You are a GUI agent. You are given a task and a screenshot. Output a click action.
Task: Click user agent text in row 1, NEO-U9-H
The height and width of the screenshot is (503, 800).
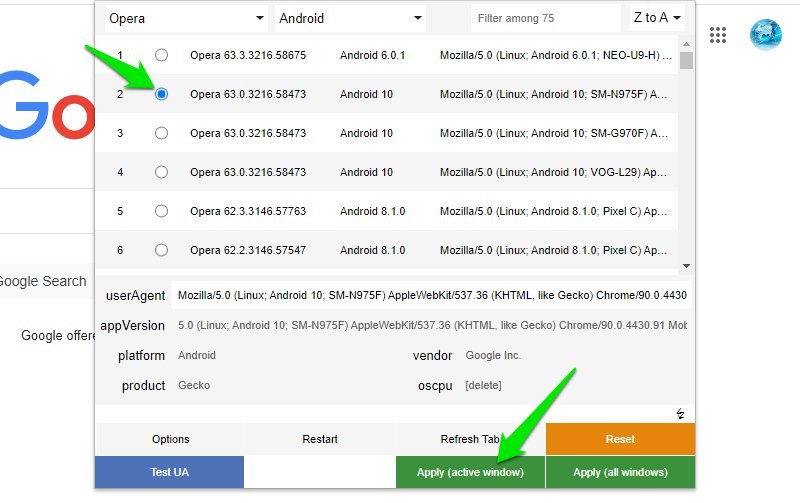point(556,55)
